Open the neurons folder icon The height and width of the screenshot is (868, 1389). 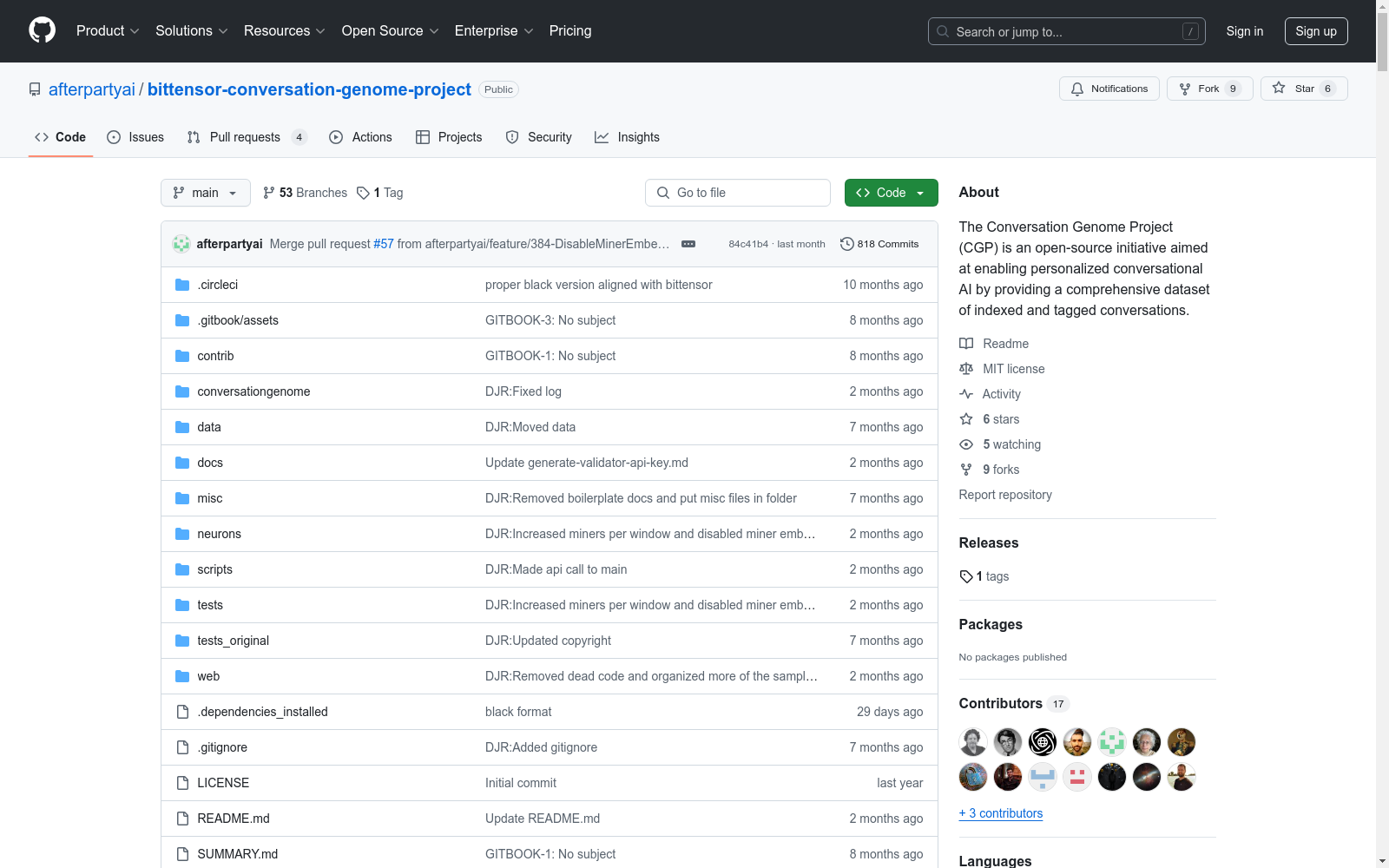pos(182,534)
